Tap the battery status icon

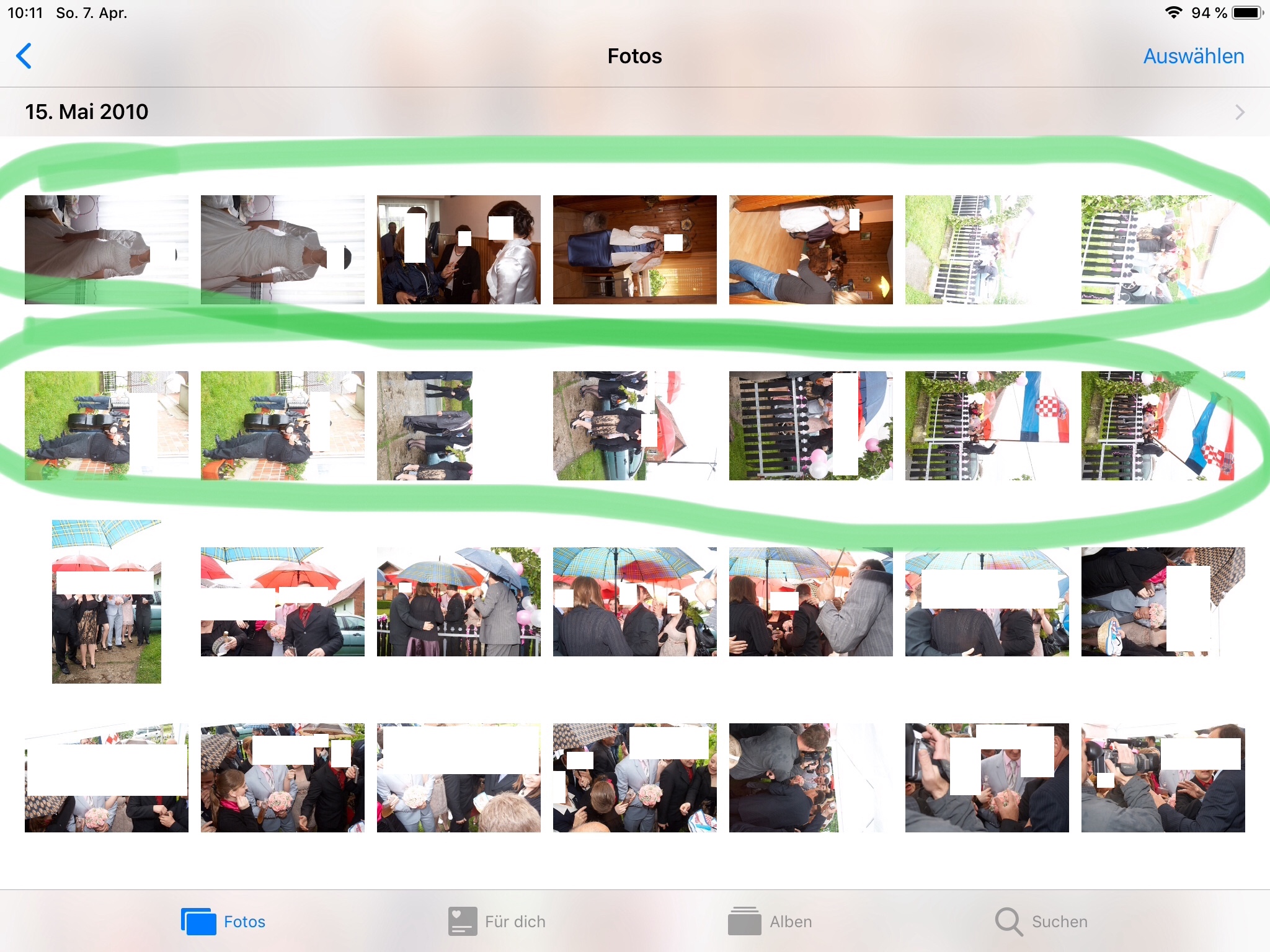click(x=1246, y=12)
